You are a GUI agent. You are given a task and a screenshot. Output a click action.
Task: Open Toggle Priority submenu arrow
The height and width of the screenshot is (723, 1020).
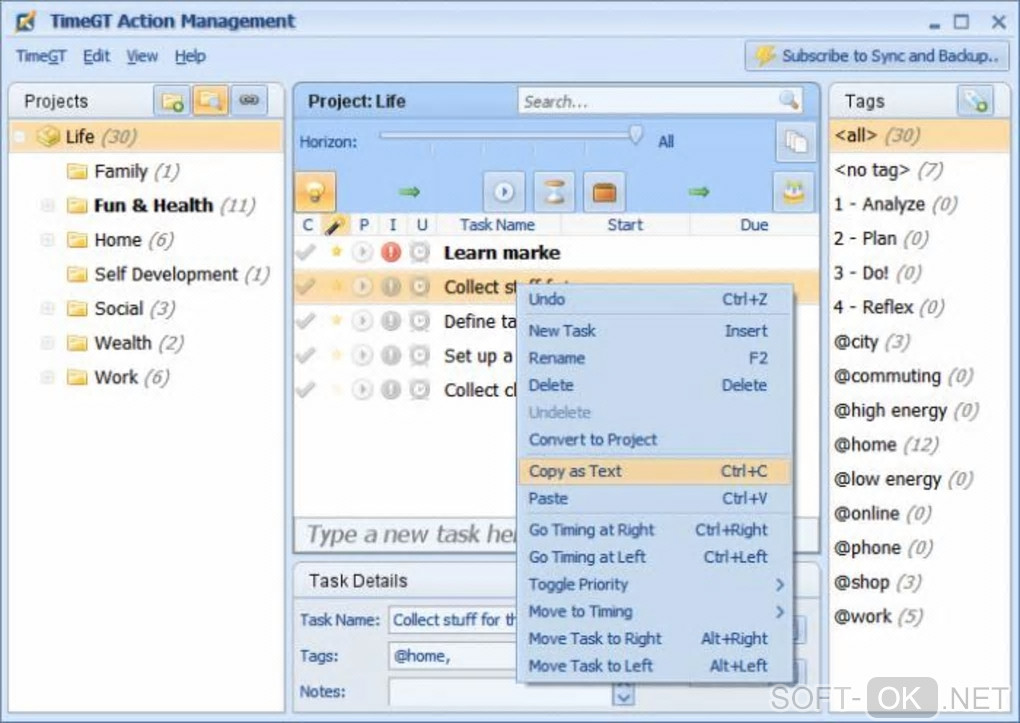tap(780, 585)
